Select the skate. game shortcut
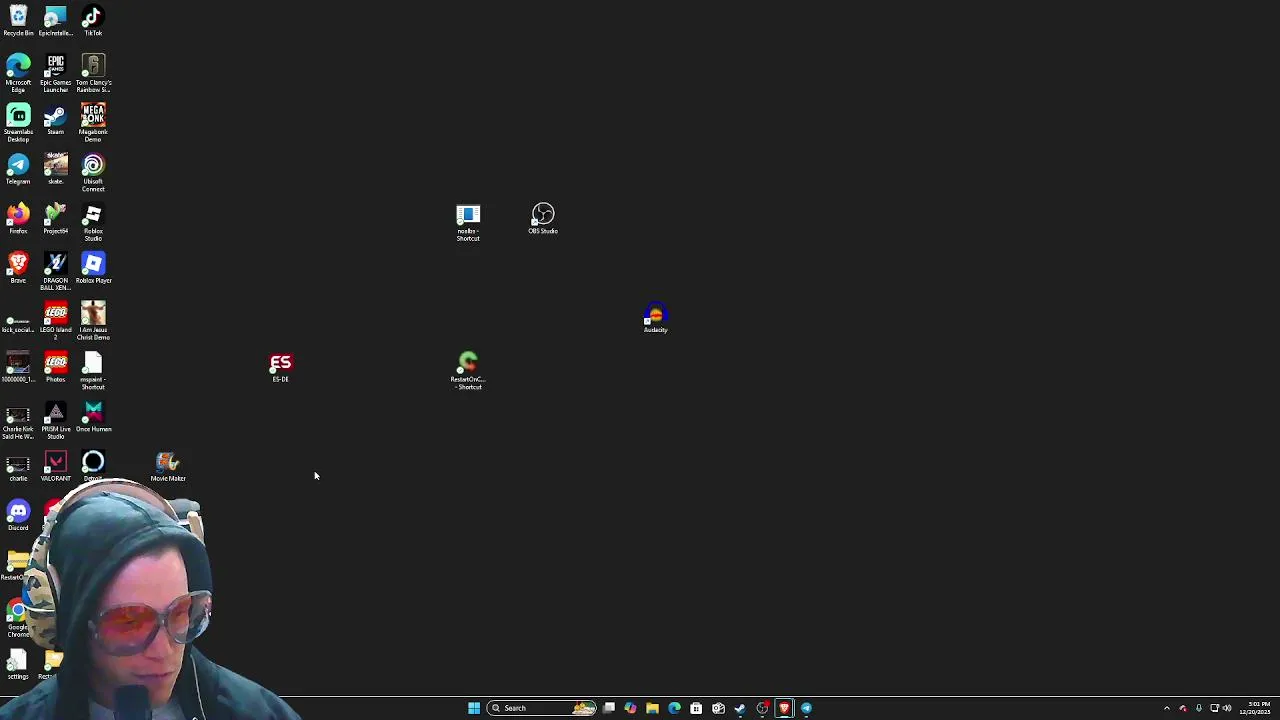This screenshot has height=720, width=1280. point(55,169)
